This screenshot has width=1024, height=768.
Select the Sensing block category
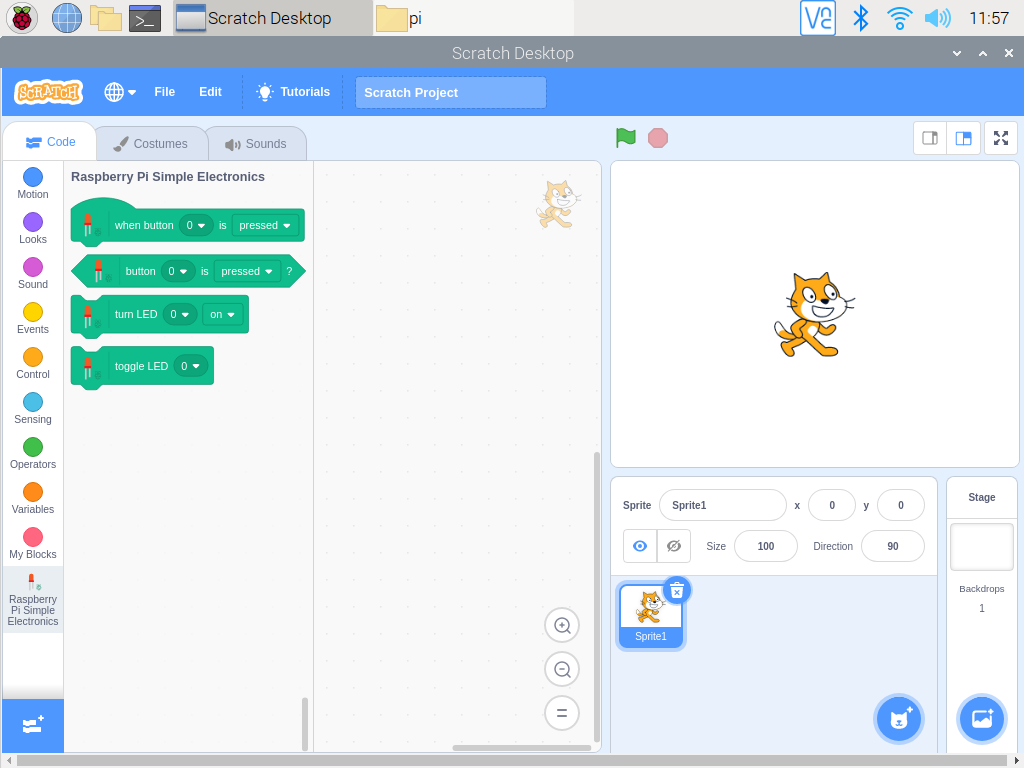pyautogui.click(x=33, y=409)
